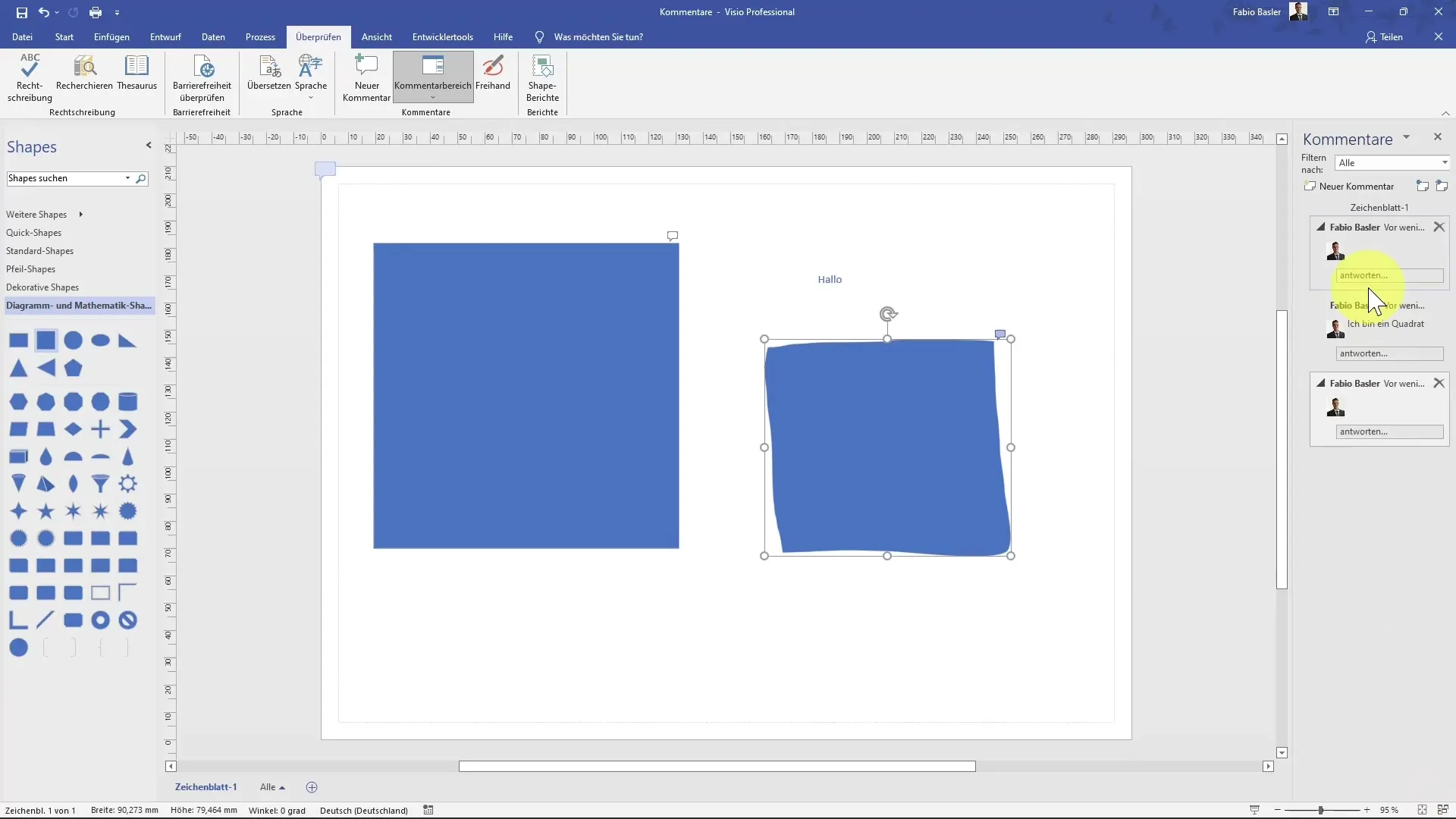Image resolution: width=1456 pixels, height=819 pixels.
Task: Activate the Freihand ink tool
Action: point(493,73)
